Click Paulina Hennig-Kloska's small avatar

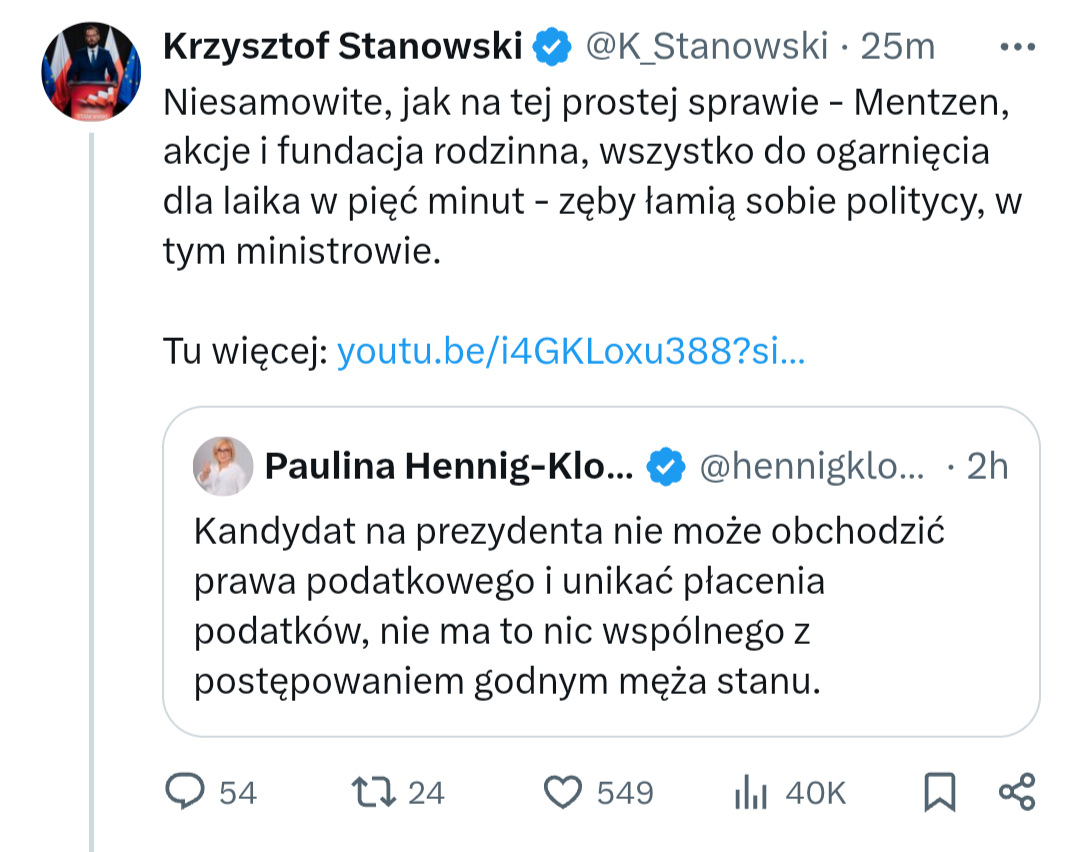point(222,466)
